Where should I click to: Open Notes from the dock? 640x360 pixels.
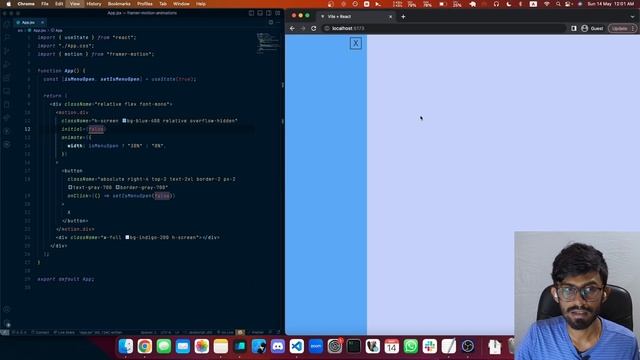pyautogui.click(x=220, y=346)
